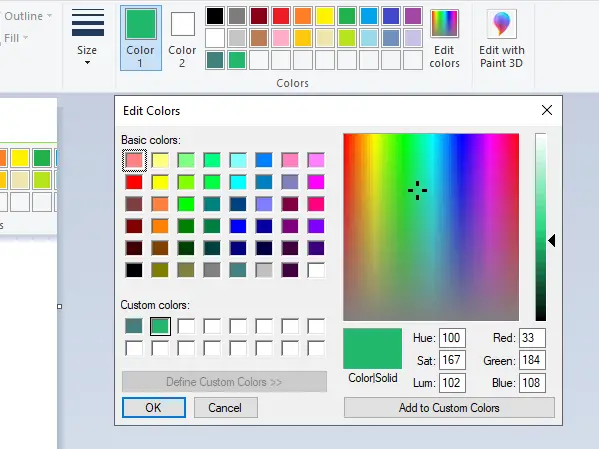The width and height of the screenshot is (599, 449).
Task: Click the Lum value field
Action: click(x=452, y=383)
